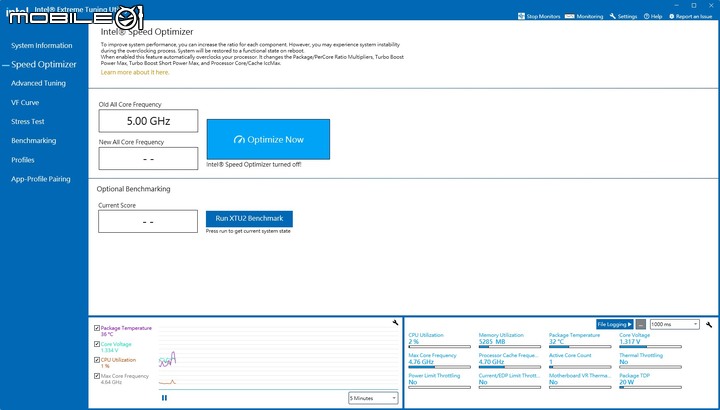The width and height of the screenshot is (720, 410).
Task: Select the Thermal Throttling tile
Action: pos(650,360)
